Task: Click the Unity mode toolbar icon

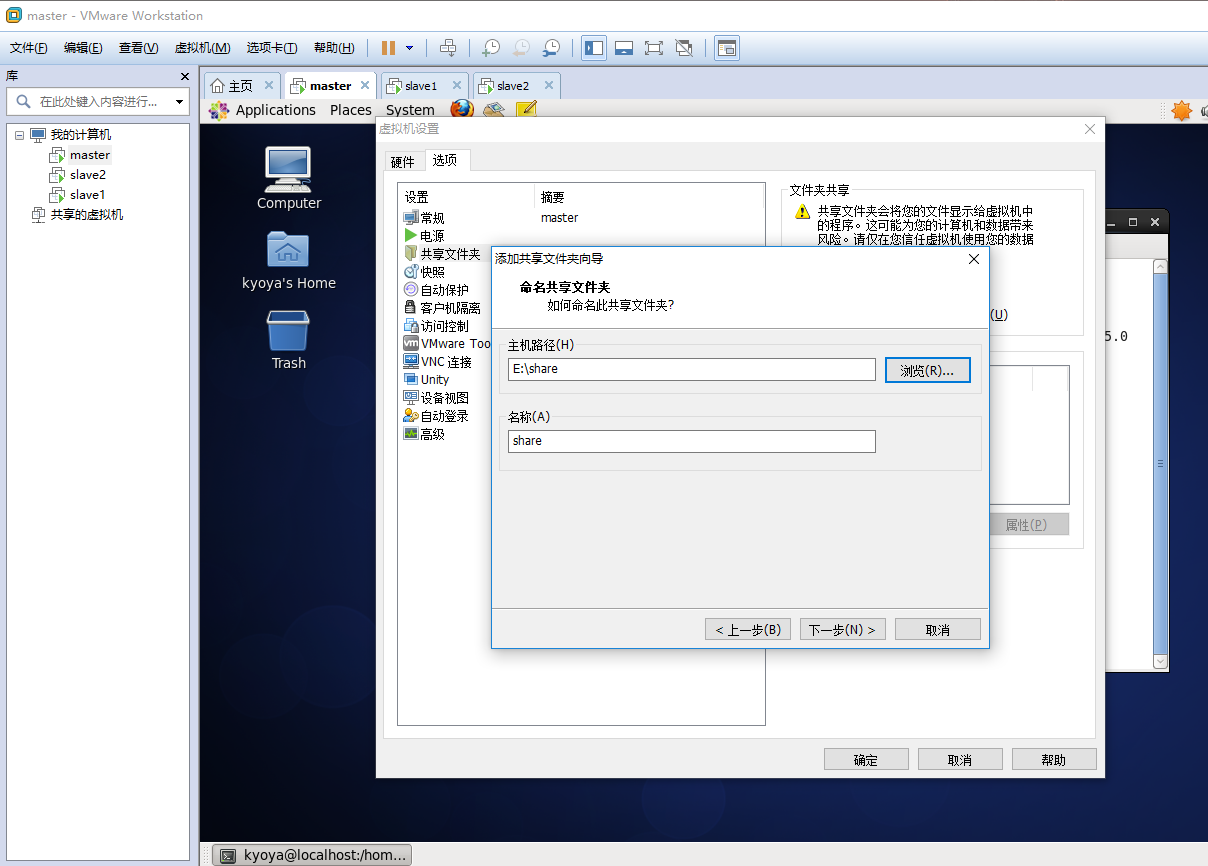Action: (x=684, y=48)
